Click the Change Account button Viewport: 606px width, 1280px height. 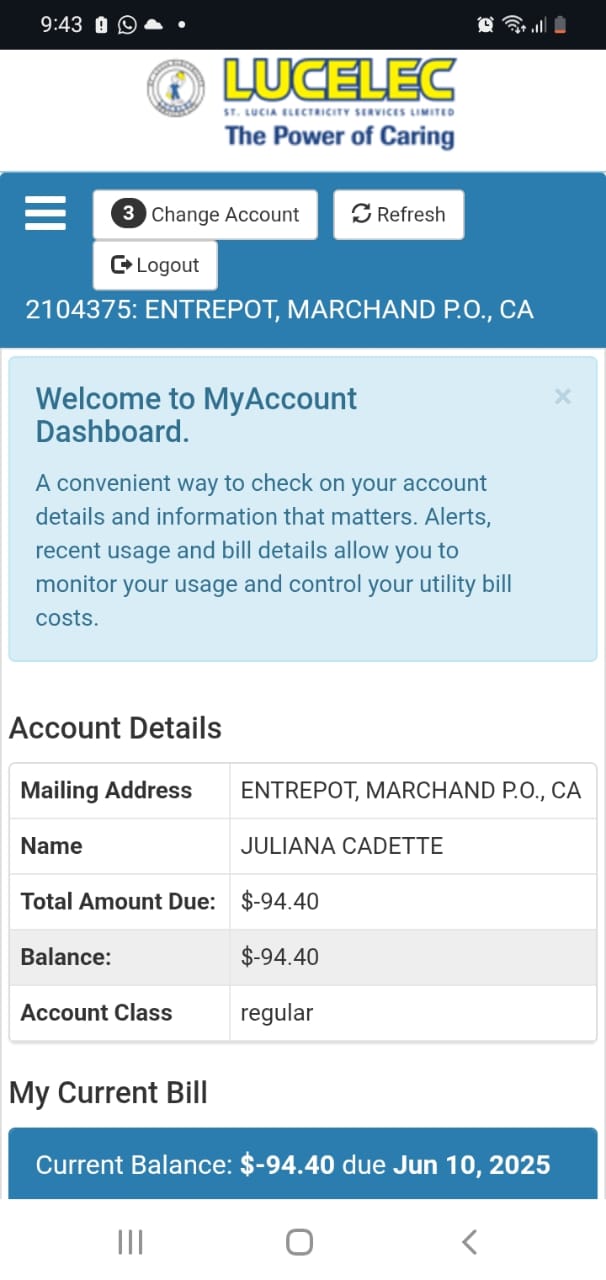pos(205,214)
